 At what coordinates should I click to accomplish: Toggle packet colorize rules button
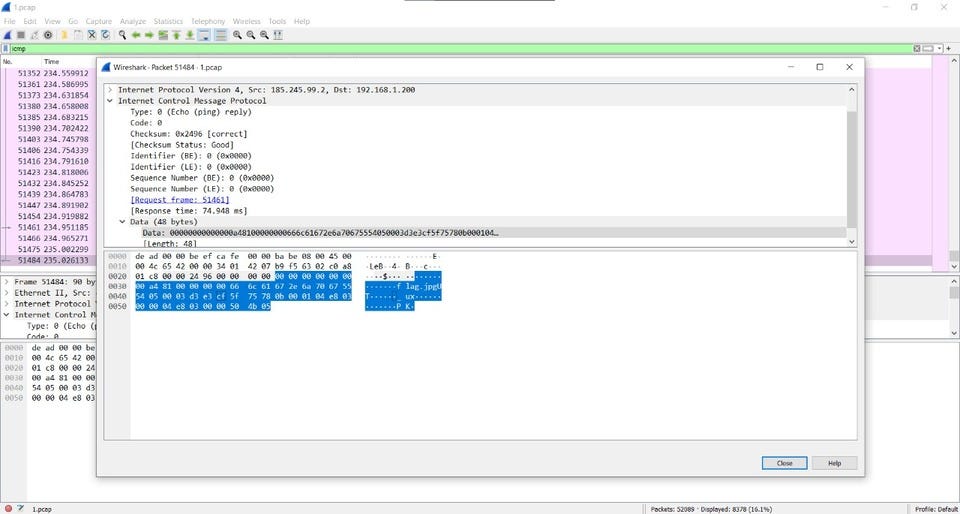[x=220, y=35]
